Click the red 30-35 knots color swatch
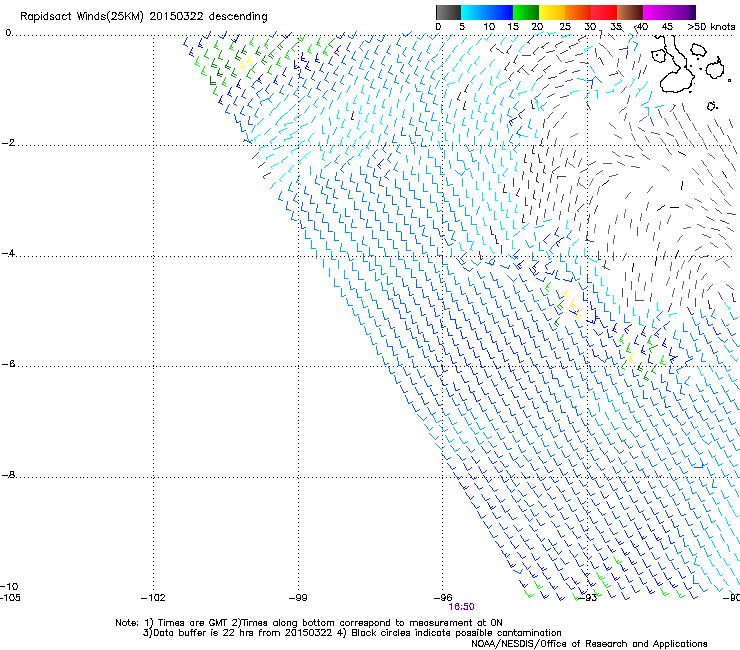The height and width of the screenshot is (650, 740). click(604, 12)
